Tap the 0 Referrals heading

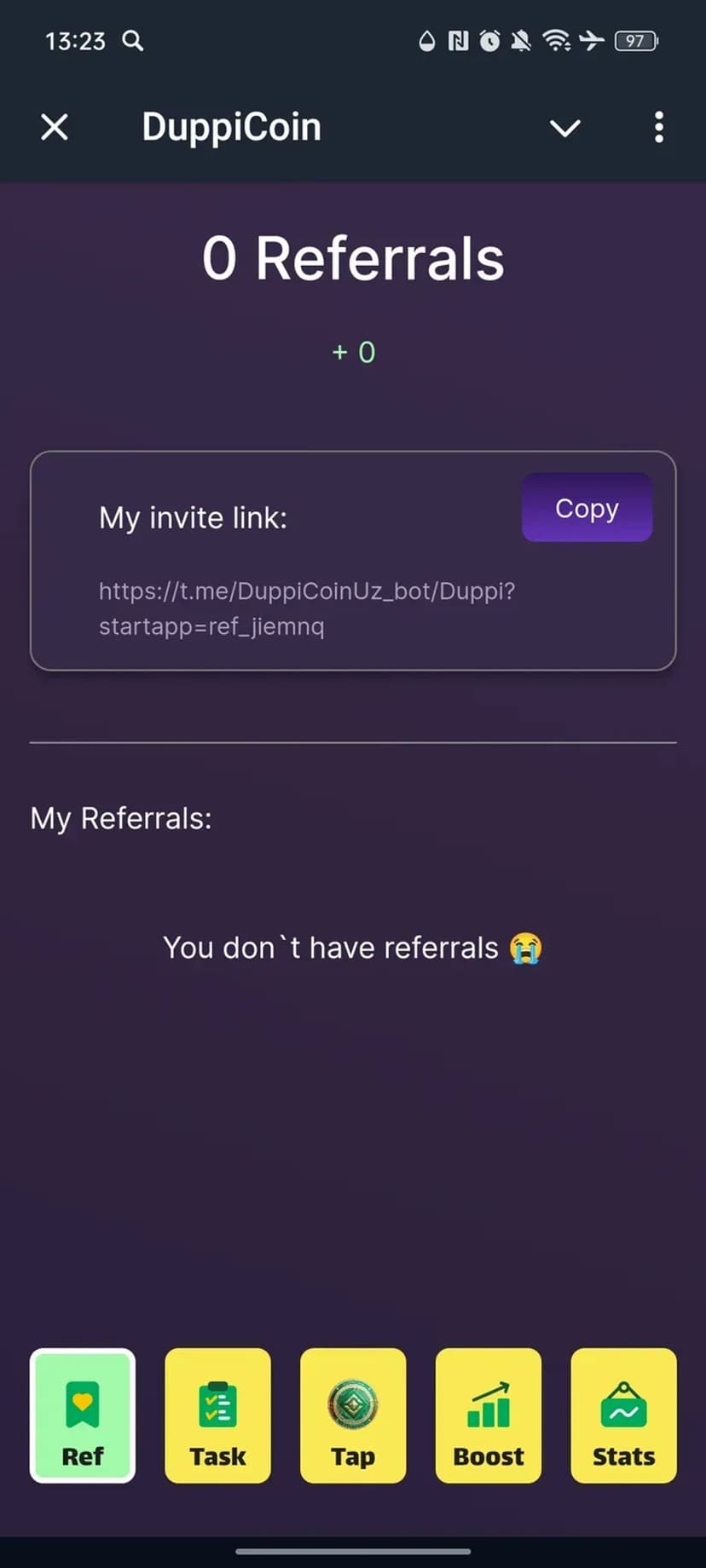(x=353, y=258)
